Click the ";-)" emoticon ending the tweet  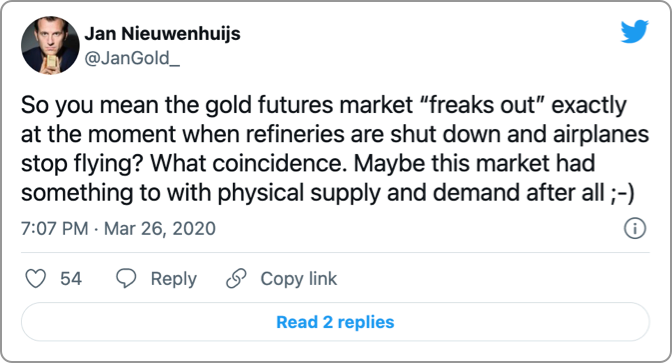coord(622,193)
